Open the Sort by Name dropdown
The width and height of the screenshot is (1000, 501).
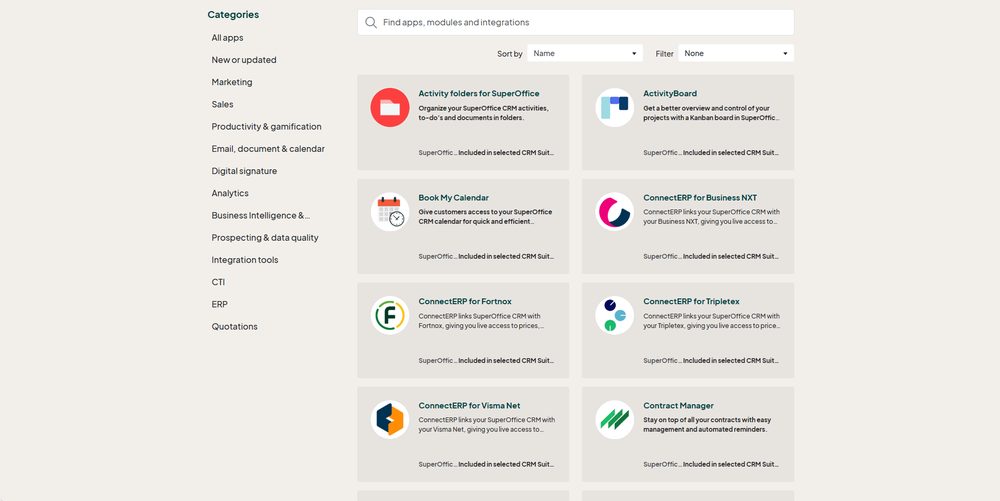point(585,54)
